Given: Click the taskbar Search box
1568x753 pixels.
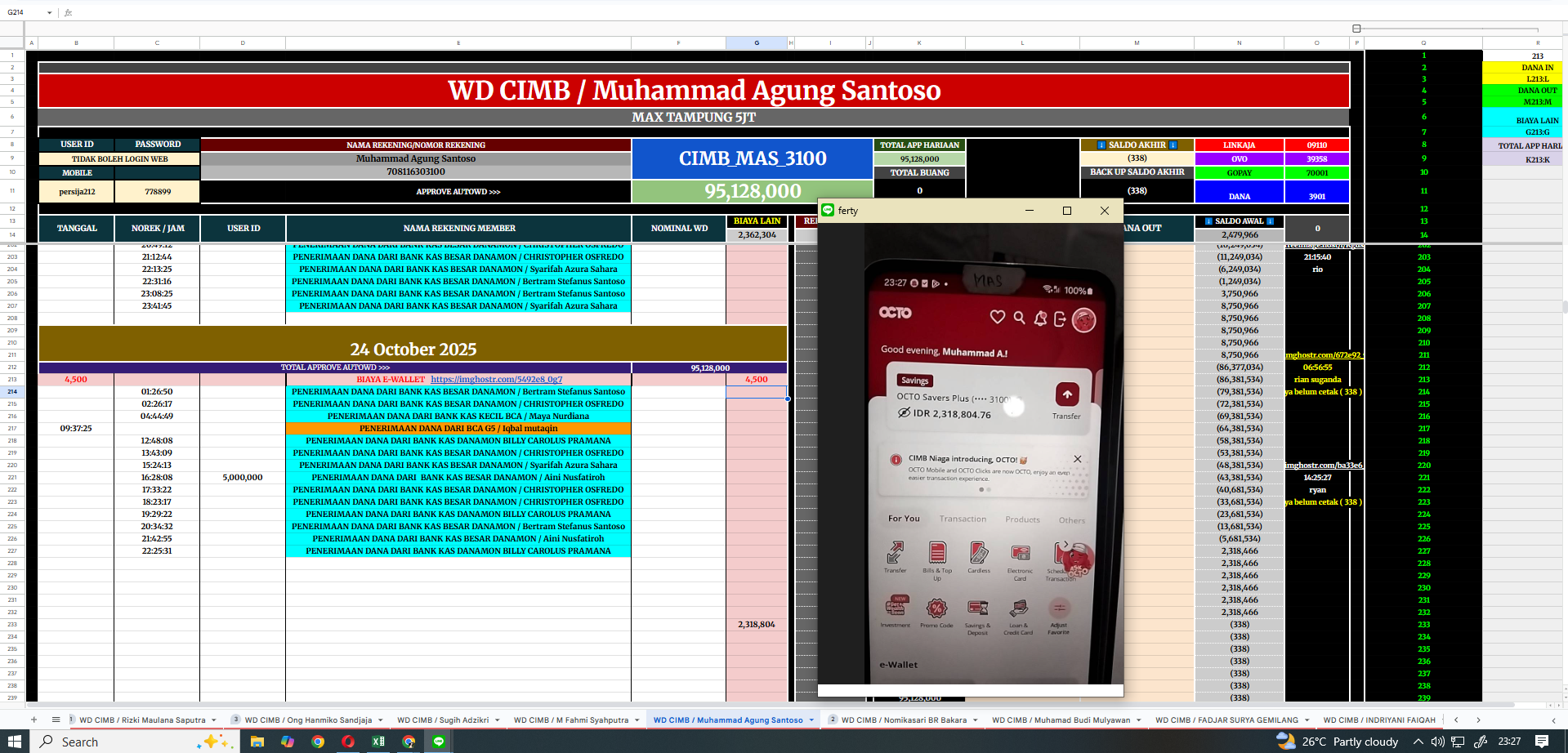Looking at the screenshot, I should point(135,742).
